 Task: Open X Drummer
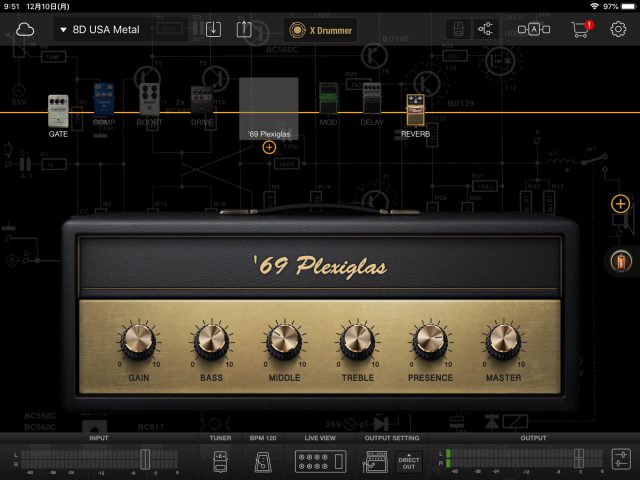coord(320,30)
